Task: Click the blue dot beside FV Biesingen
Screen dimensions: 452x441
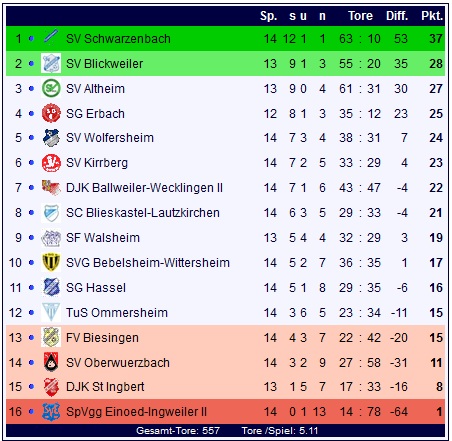Action: (31, 338)
